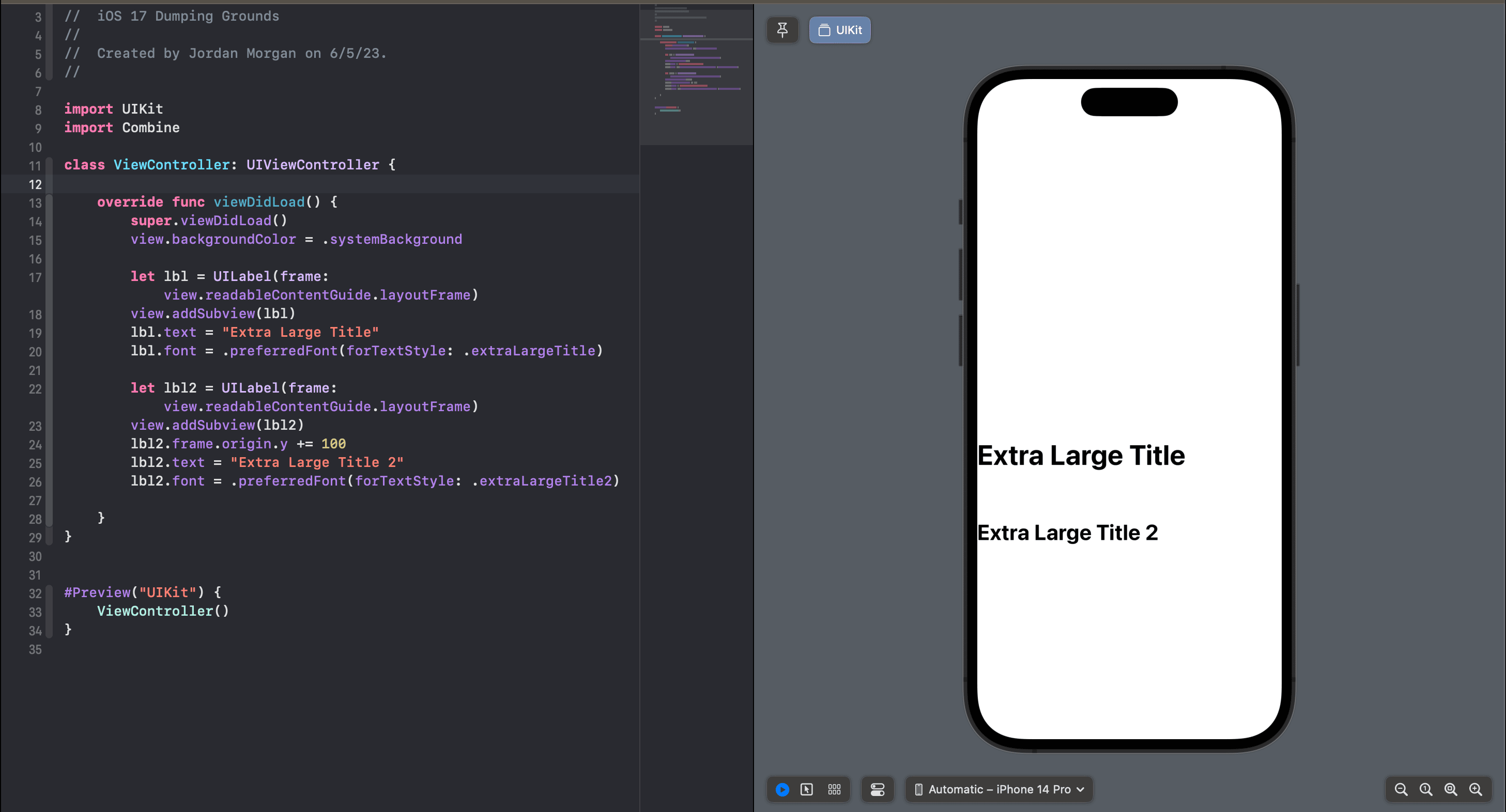Click the "Extra Large Title" preview label
Screen dimensions: 1506x812
(x=1080, y=456)
